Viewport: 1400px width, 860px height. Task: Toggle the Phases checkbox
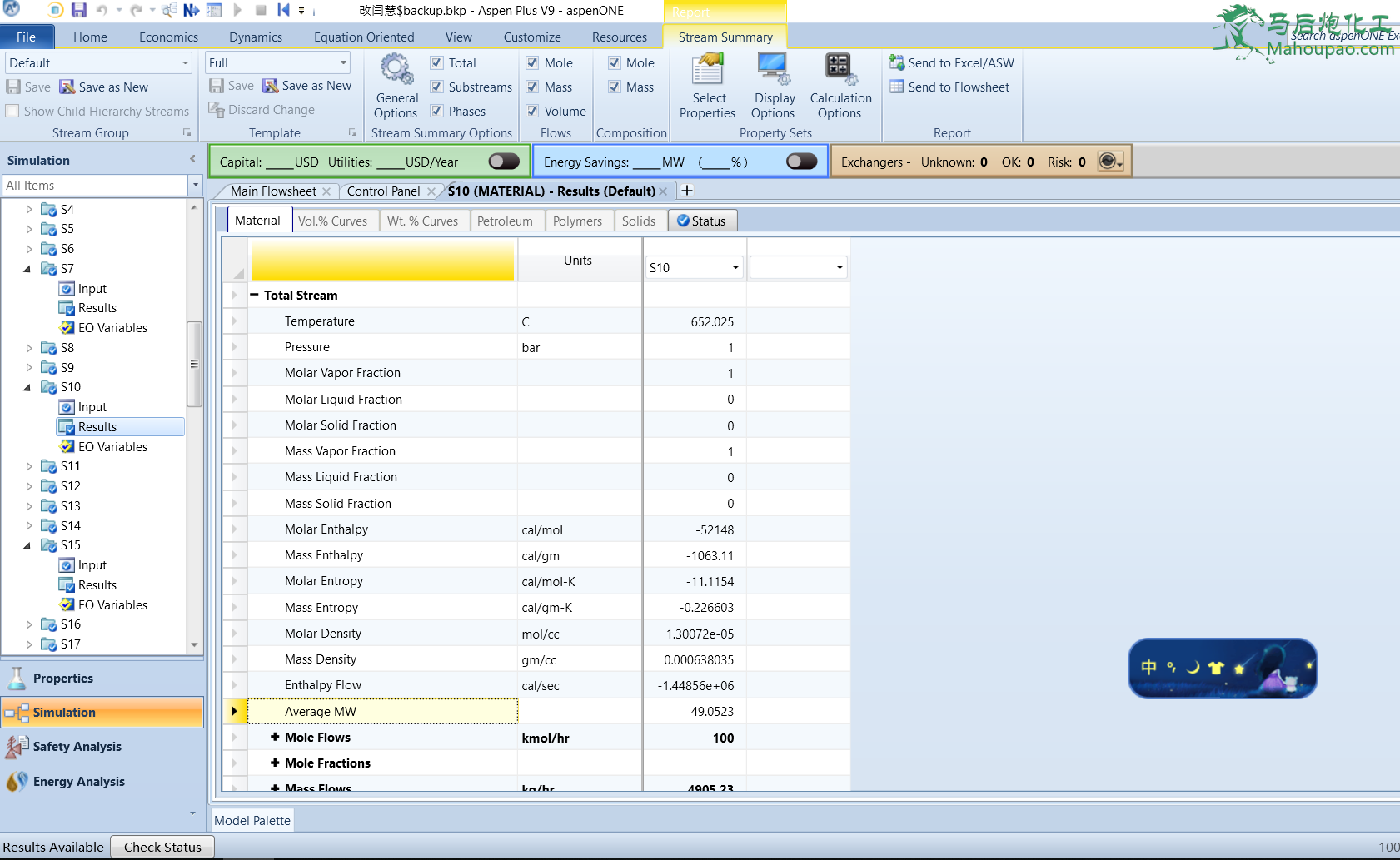(x=436, y=111)
